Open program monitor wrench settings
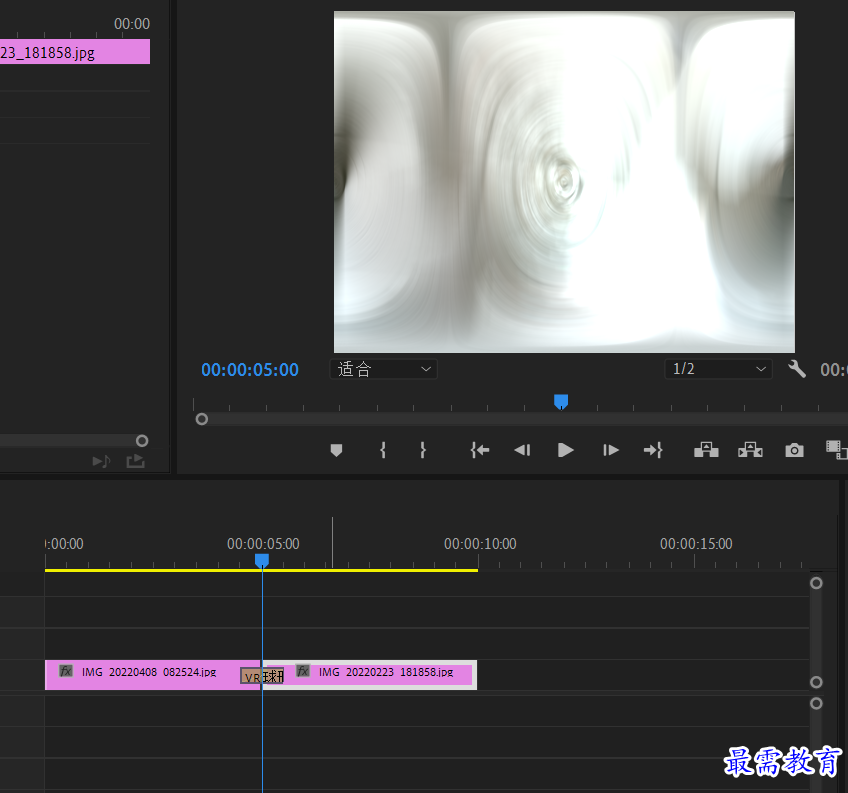 point(797,369)
